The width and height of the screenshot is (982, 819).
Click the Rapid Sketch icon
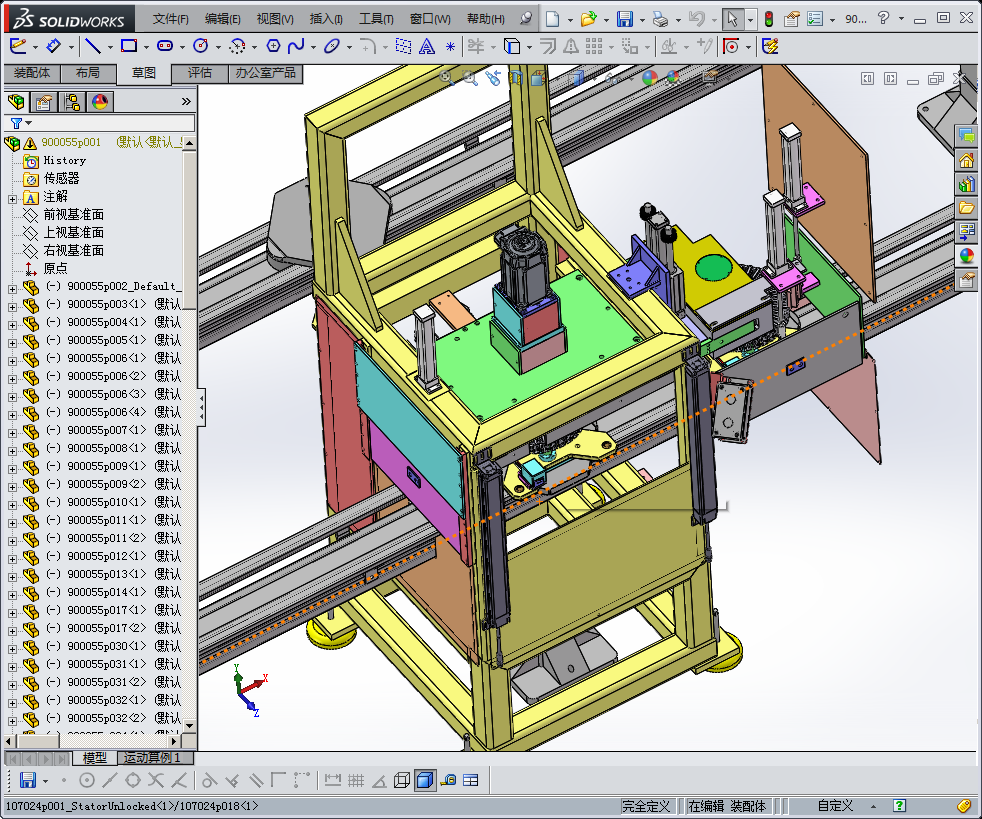coord(770,46)
